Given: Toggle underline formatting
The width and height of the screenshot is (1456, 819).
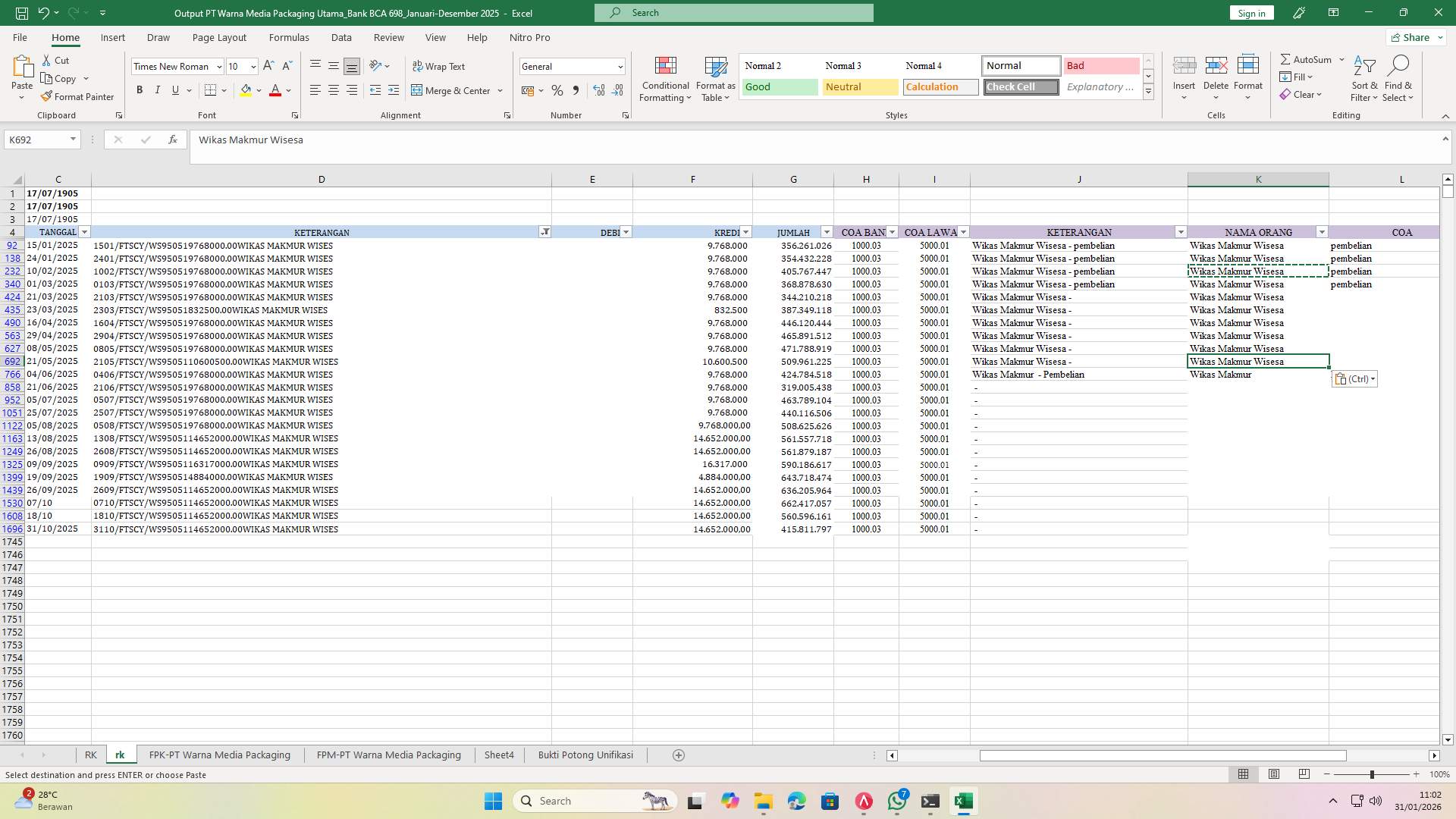Looking at the screenshot, I should 174,89.
